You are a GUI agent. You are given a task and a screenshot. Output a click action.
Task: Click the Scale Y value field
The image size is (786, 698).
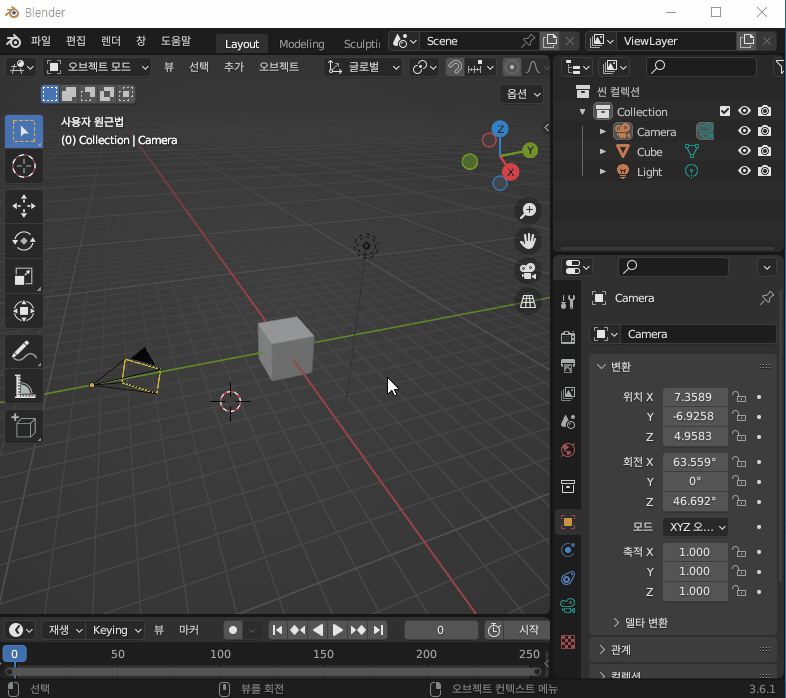[x=695, y=572]
